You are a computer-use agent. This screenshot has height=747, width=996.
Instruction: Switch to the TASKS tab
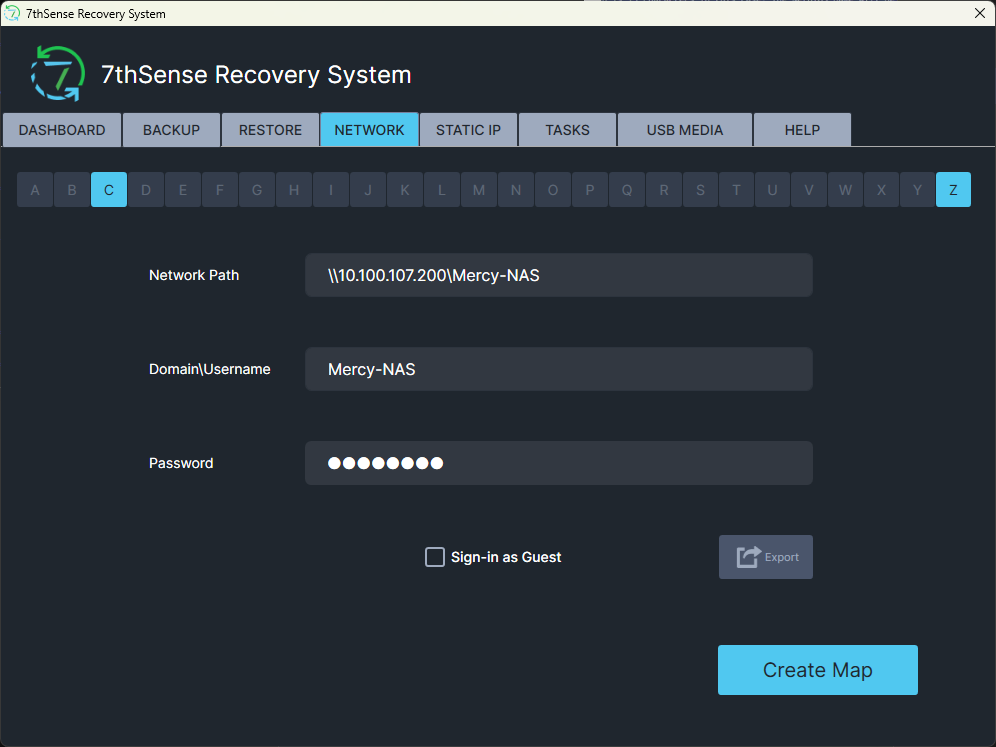tap(568, 130)
